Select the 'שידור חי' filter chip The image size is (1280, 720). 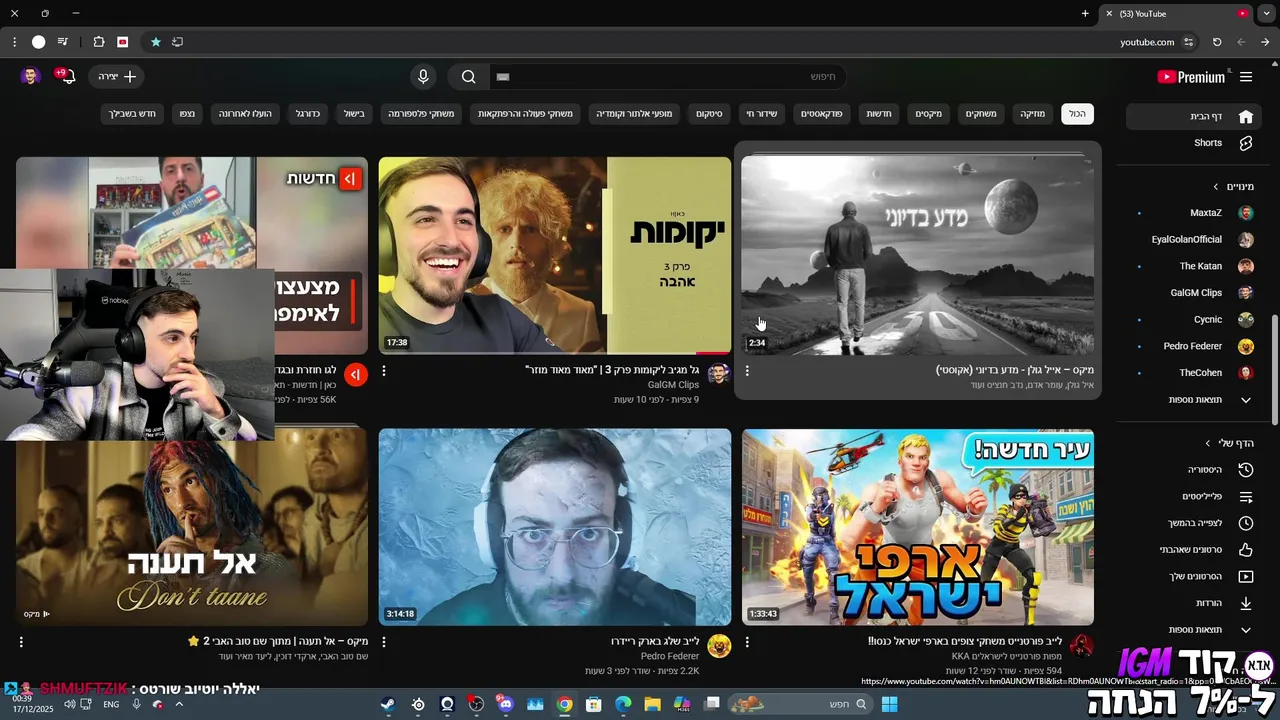pos(763,114)
